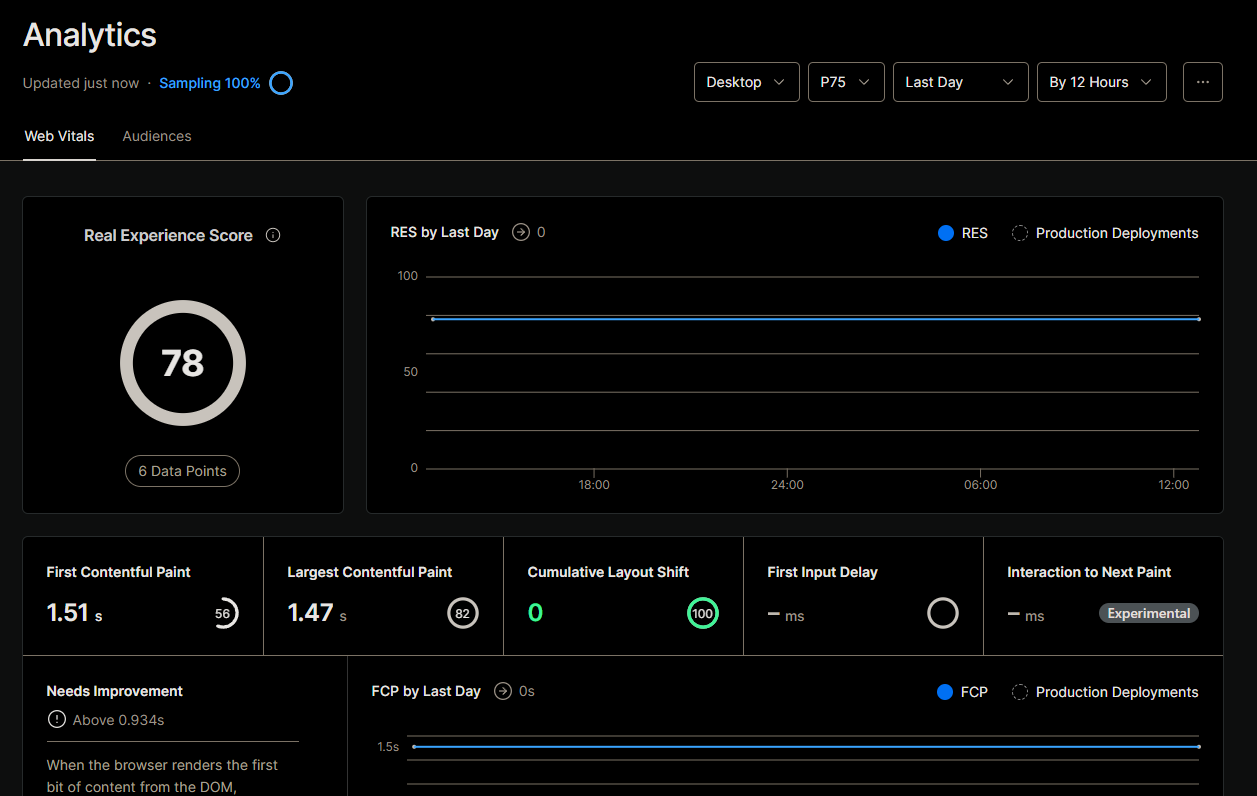Open the P75 percentile dropdown
Screen dimensions: 1257x796
pos(845,82)
